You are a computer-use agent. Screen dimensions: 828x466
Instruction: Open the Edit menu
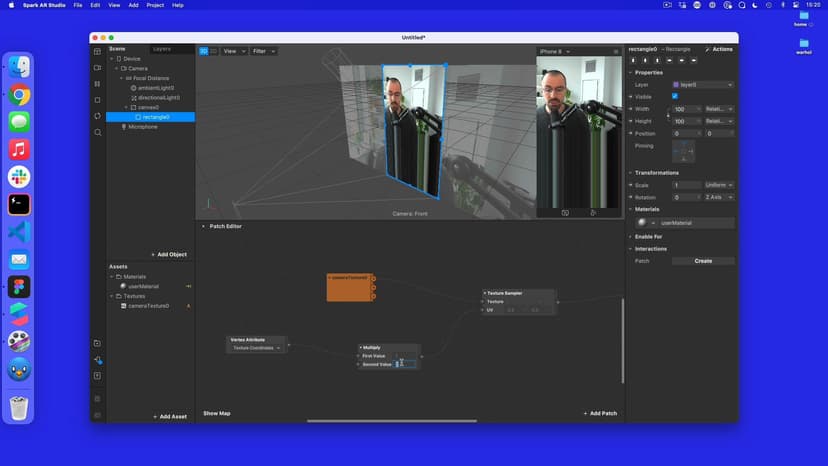pos(95,5)
